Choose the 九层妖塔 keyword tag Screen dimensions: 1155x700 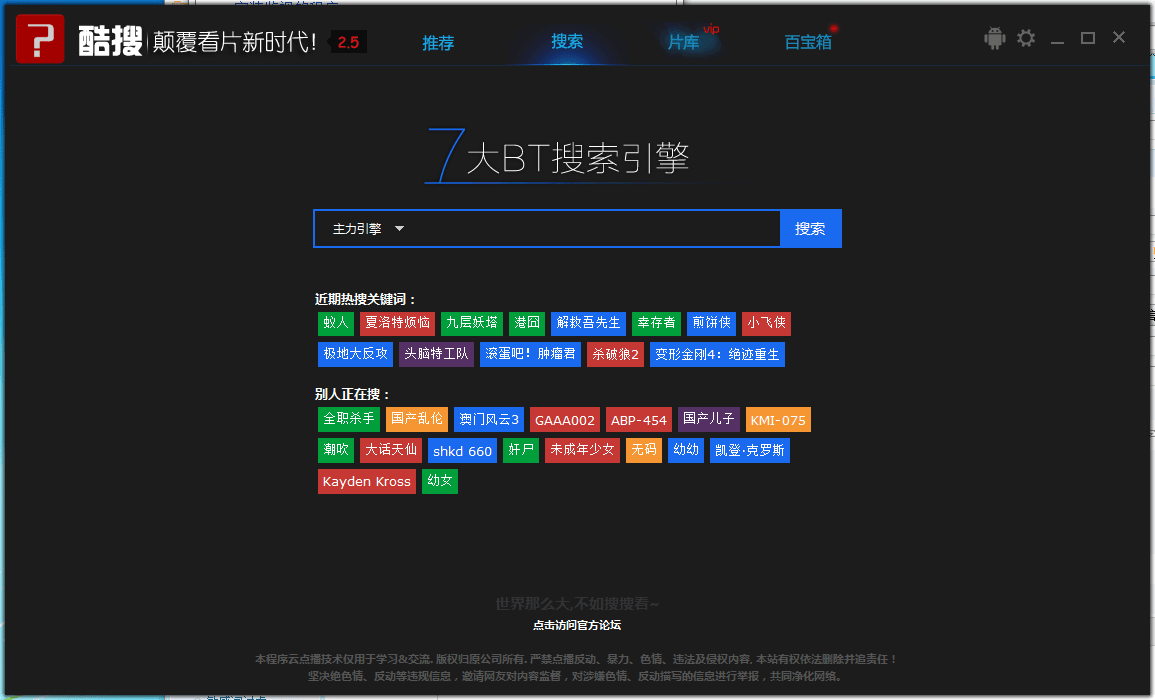click(x=472, y=323)
